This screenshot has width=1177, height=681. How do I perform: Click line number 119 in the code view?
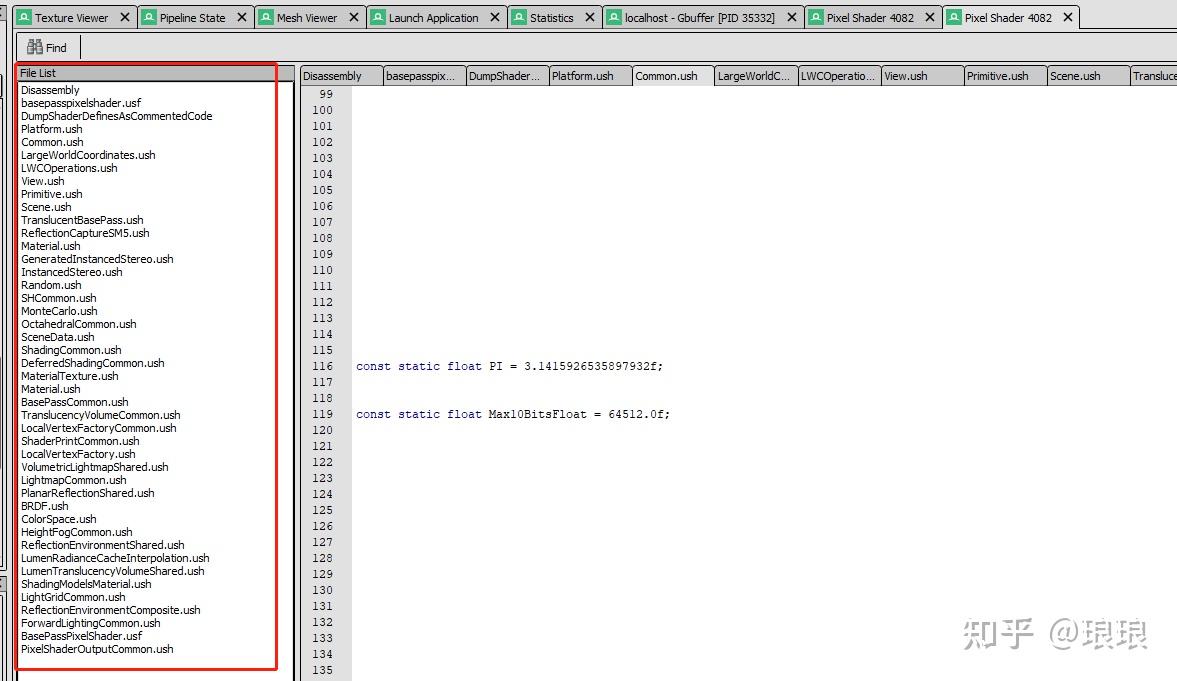click(x=322, y=414)
